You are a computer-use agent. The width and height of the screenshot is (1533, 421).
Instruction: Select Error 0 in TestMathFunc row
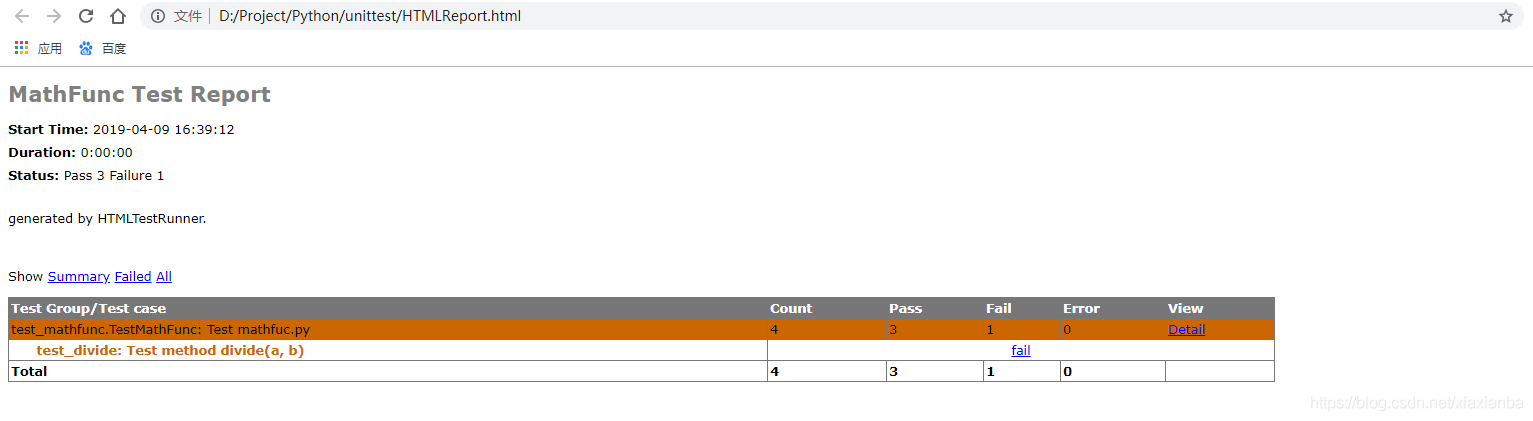(x=1067, y=329)
